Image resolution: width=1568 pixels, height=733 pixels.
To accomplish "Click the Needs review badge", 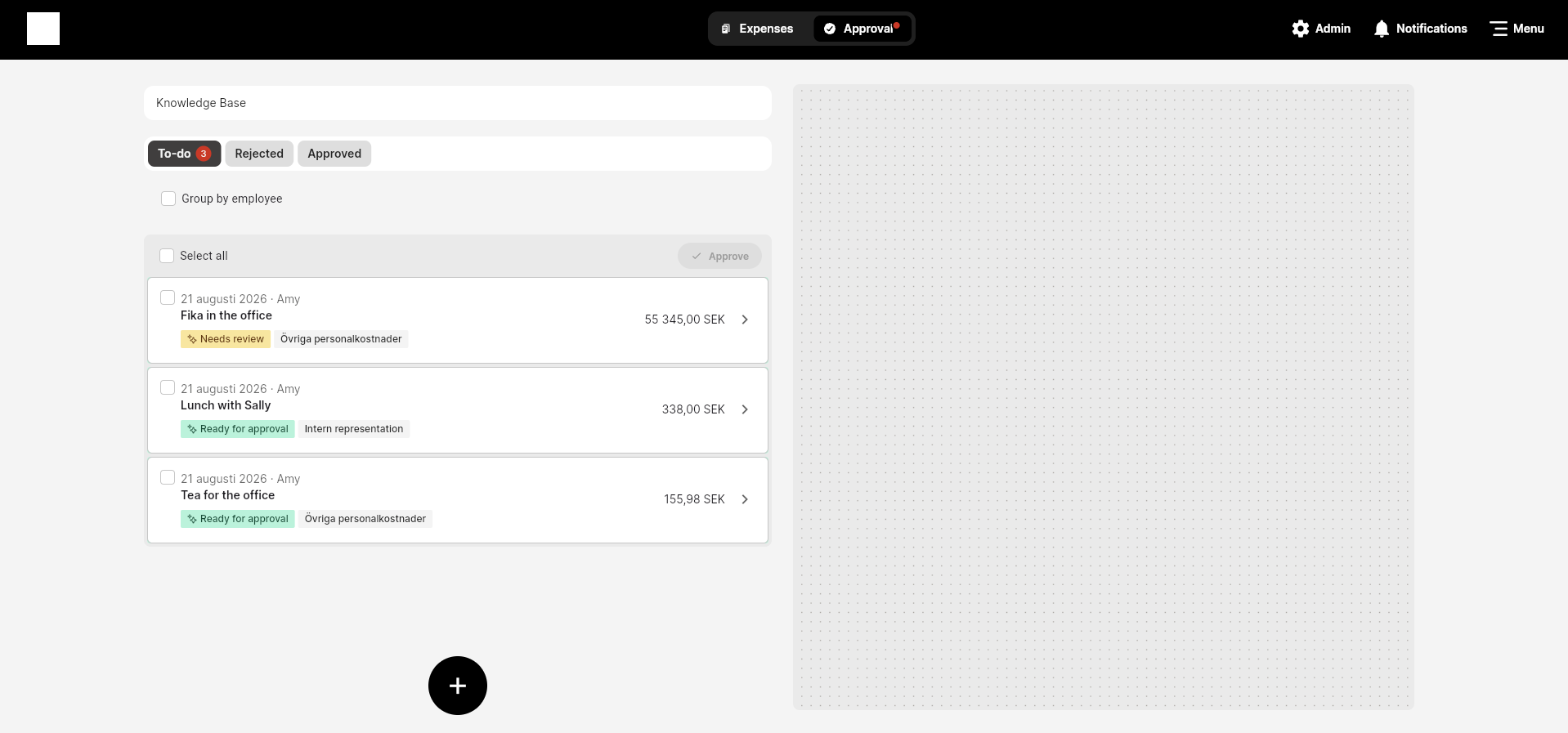I will coord(226,339).
